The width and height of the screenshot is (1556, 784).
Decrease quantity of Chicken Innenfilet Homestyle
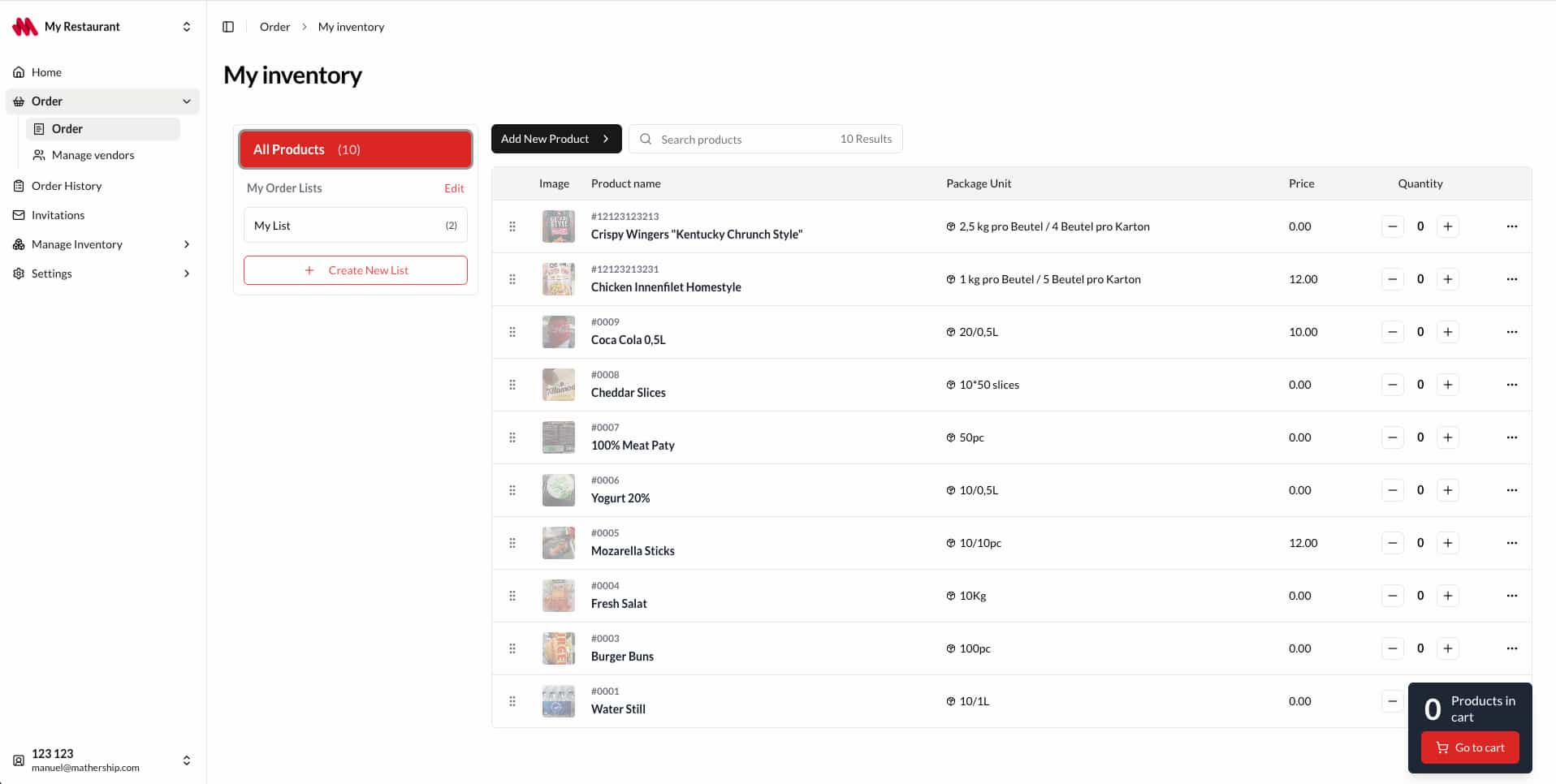pyautogui.click(x=1393, y=279)
